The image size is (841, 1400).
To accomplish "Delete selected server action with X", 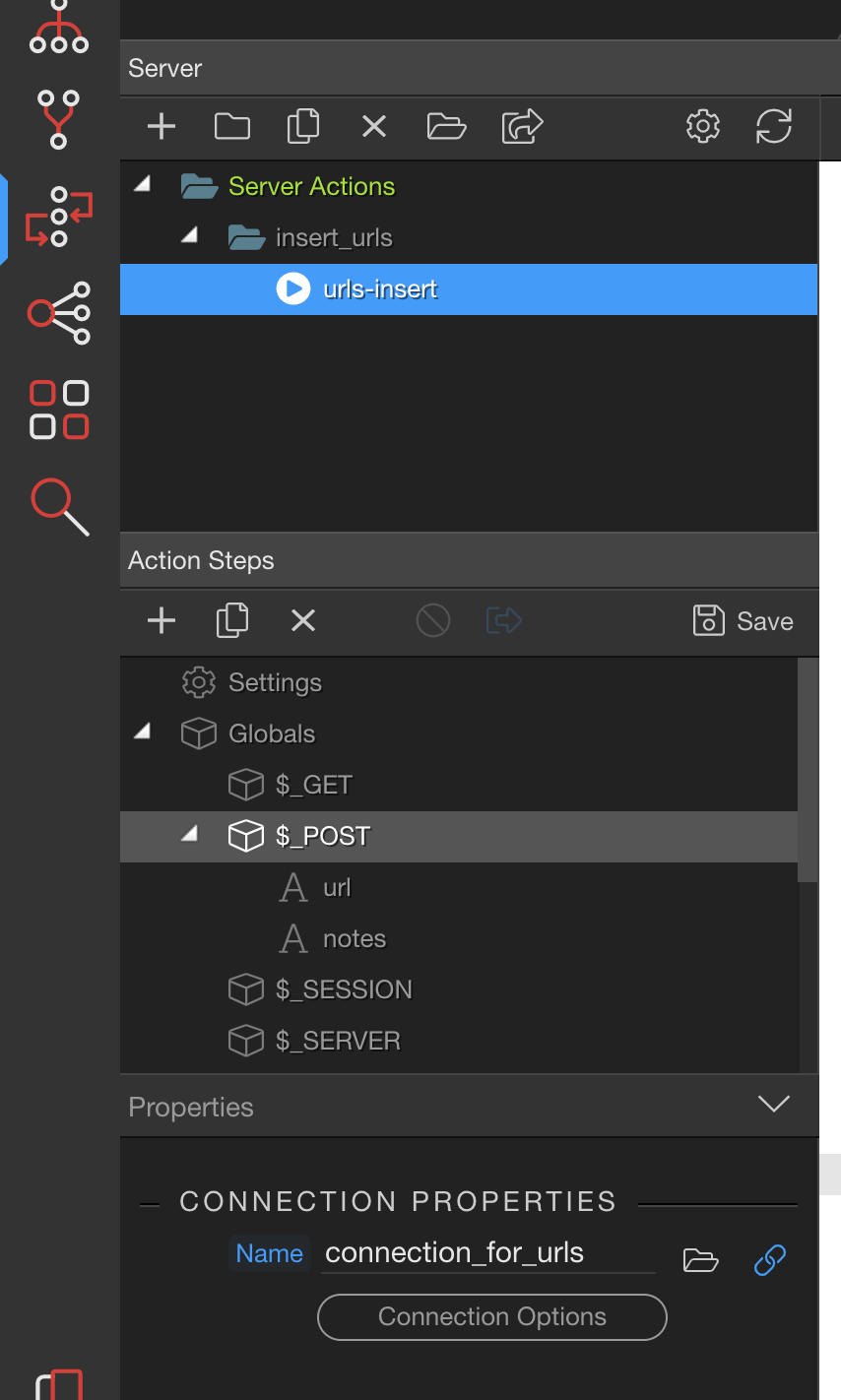I will pos(374,126).
